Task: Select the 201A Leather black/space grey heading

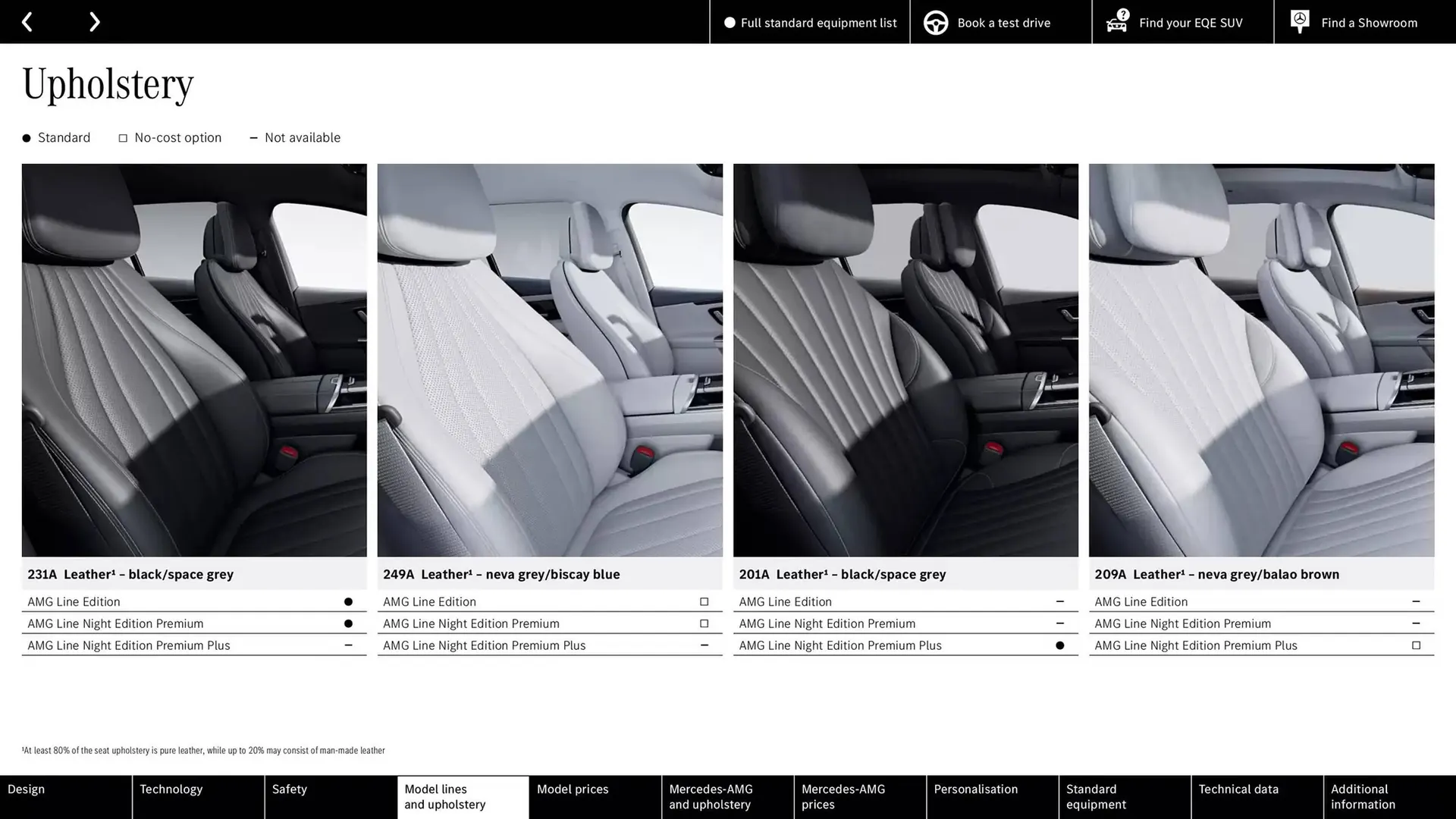Action: [843, 574]
